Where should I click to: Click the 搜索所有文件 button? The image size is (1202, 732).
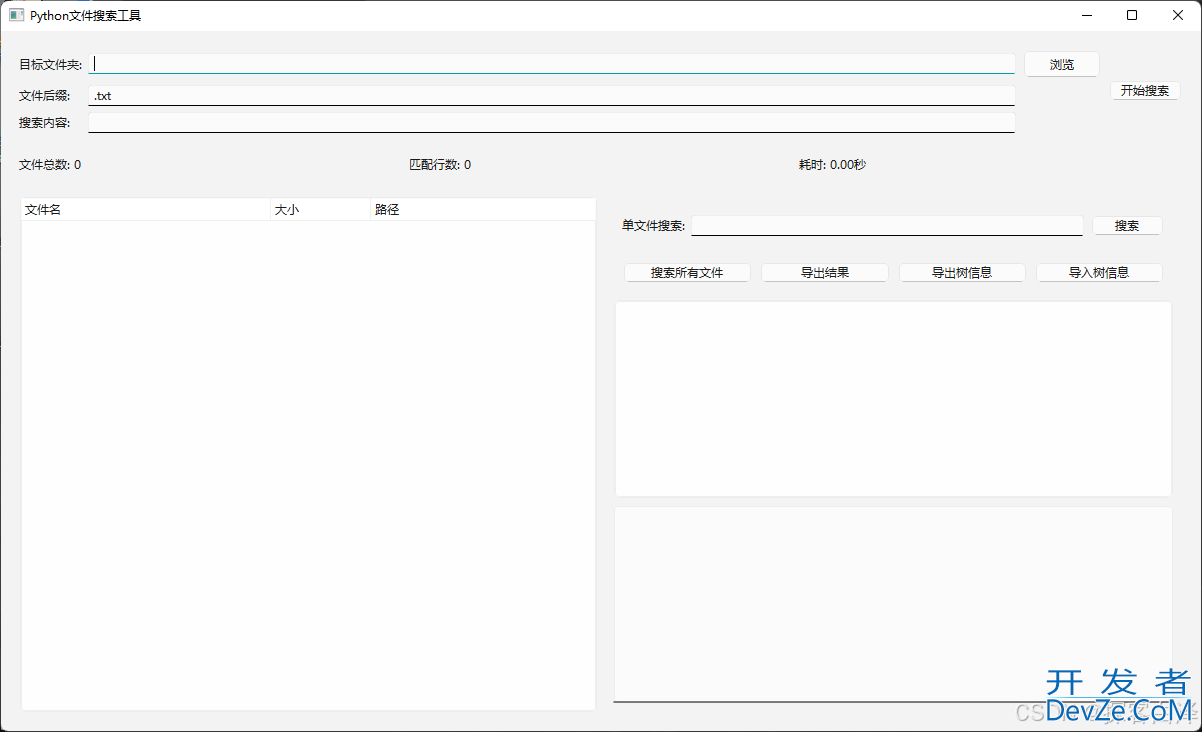(687, 273)
